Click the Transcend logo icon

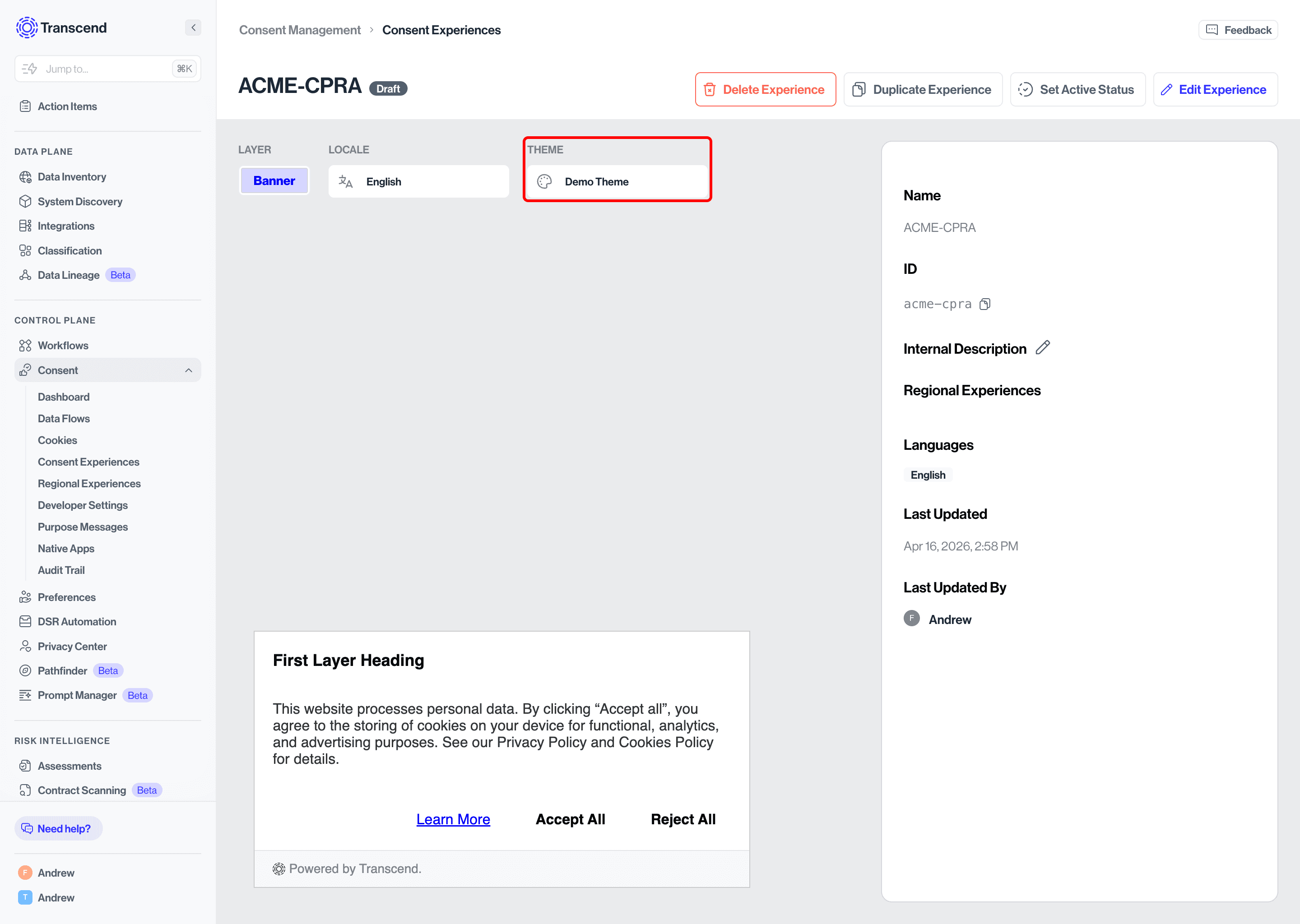(26, 28)
